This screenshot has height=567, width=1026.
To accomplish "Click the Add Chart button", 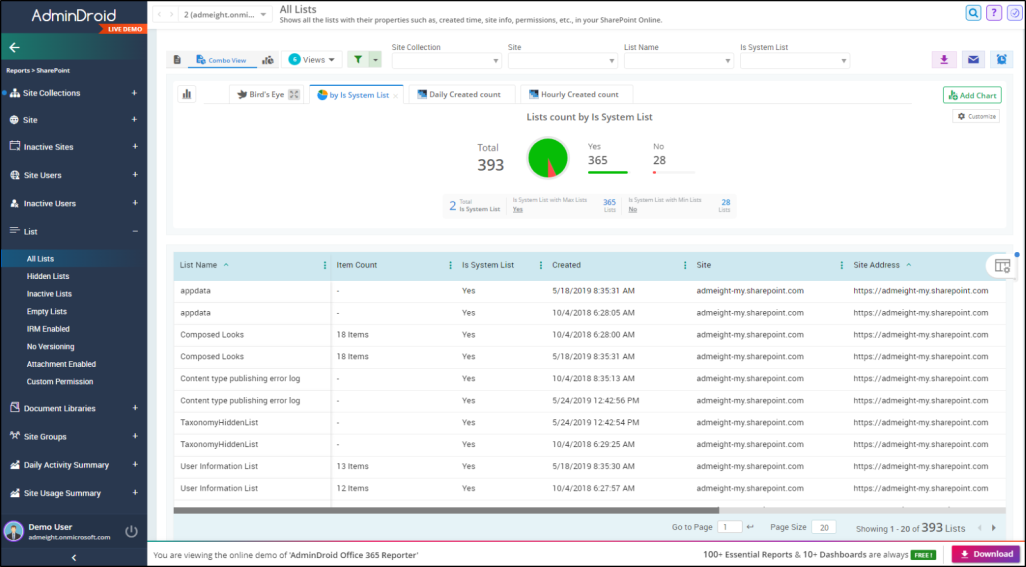I will click(972, 95).
